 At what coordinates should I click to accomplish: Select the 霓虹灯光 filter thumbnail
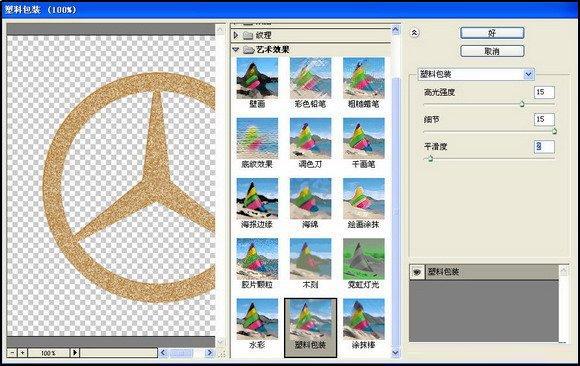pos(364,259)
